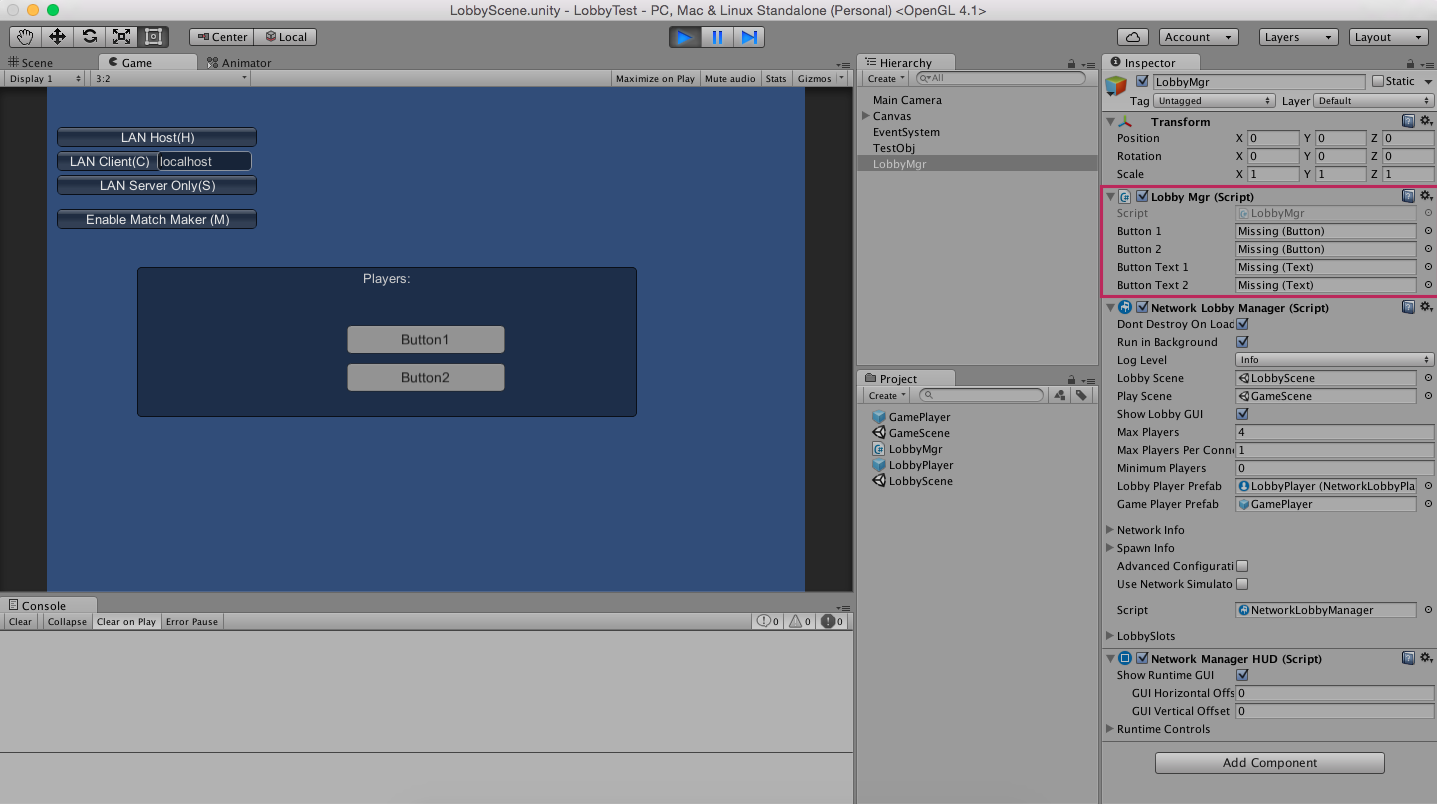Screen dimensions: 1437x804
Task: Disable the Lobby Mgr script checkbox
Action: coord(1142,197)
